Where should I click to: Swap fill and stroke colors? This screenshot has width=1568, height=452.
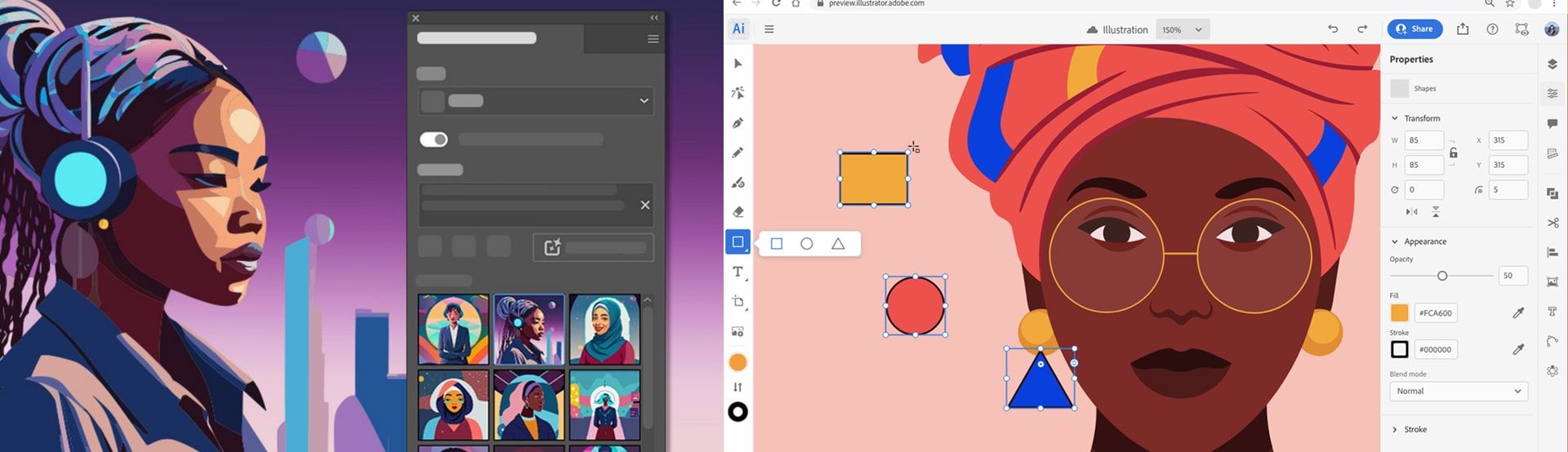coord(737,387)
